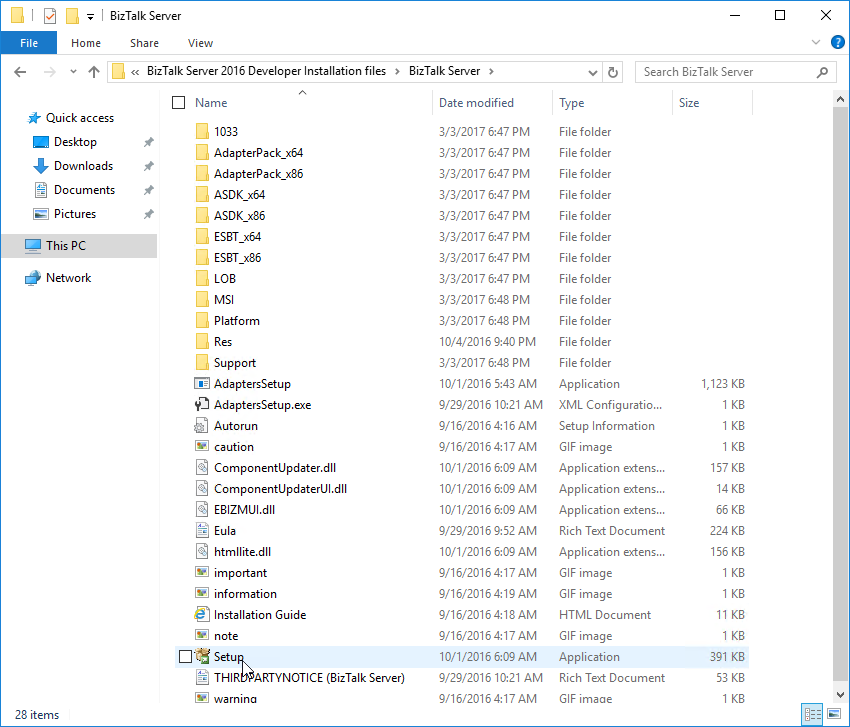Tick the Setup row checkbox
Viewport: 850px width, 727px height.
click(185, 657)
